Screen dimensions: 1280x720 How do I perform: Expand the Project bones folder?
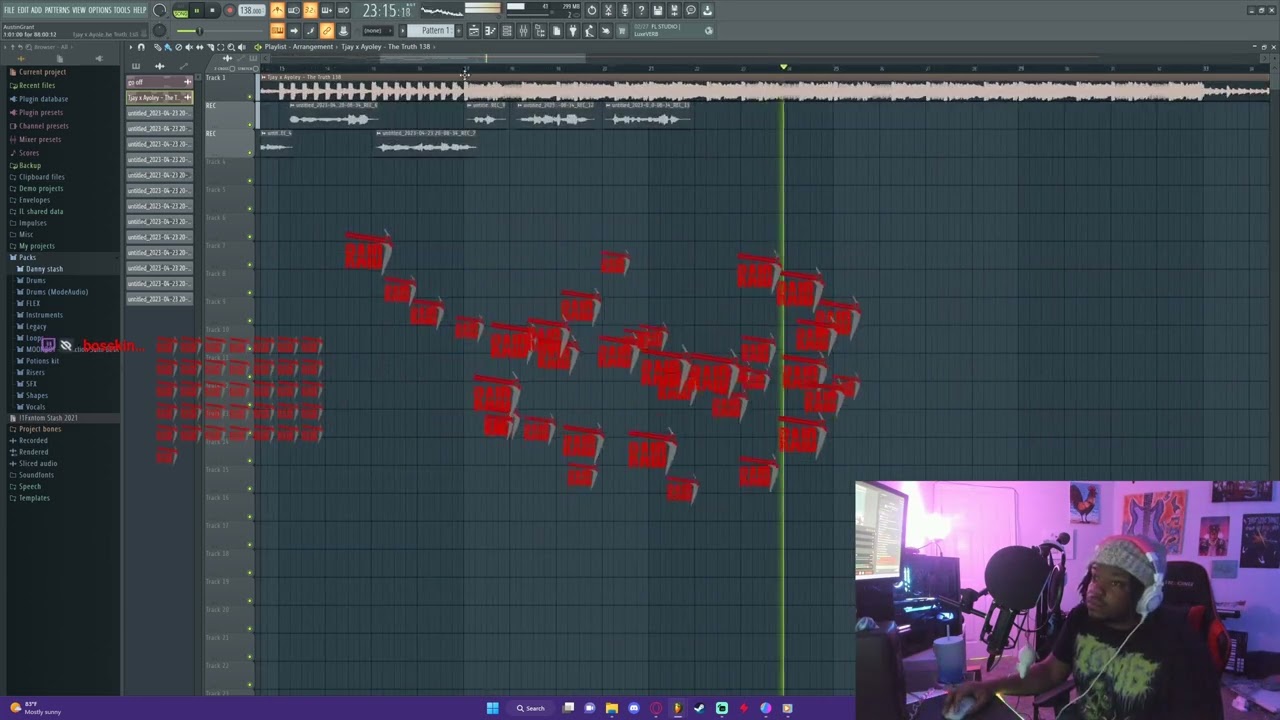click(39, 429)
